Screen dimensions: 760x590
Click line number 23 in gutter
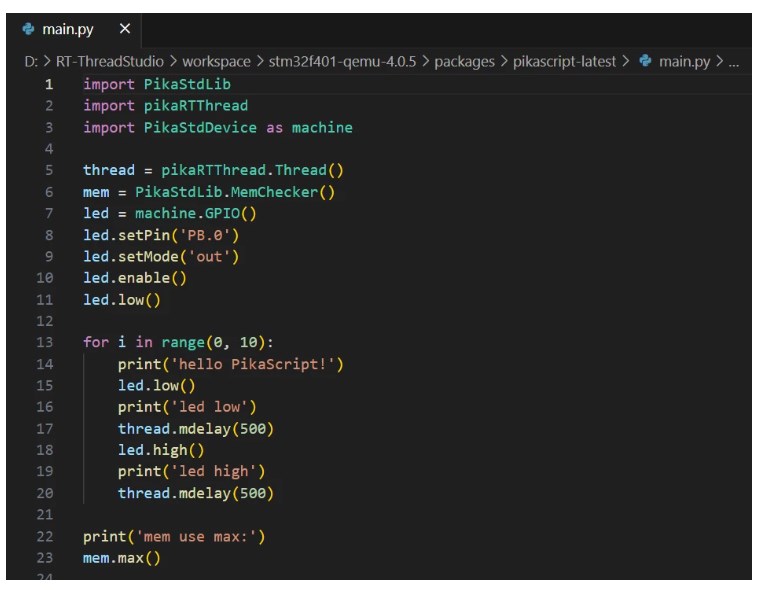[x=45, y=558]
